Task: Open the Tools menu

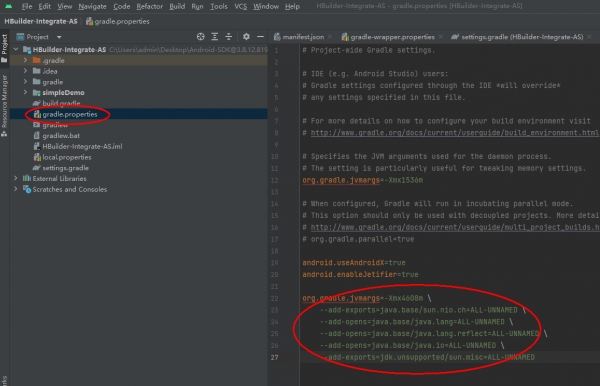Action: pos(218,7)
